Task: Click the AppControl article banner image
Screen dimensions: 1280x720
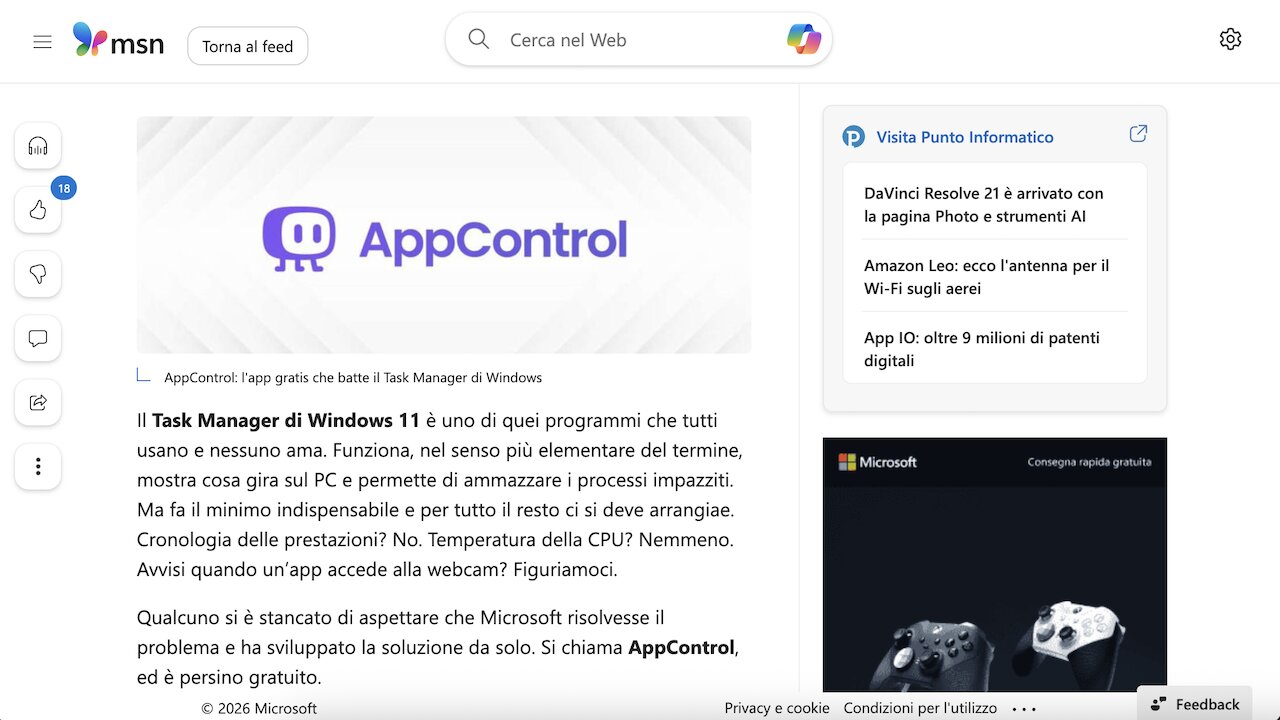Action: [x=444, y=235]
